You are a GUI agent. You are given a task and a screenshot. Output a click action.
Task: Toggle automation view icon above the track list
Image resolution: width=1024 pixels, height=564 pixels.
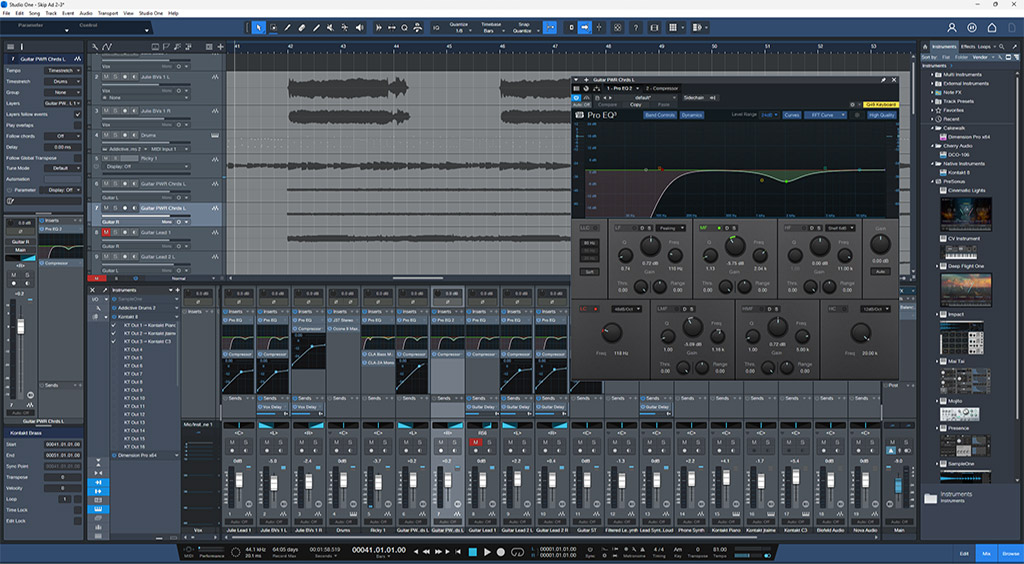pos(108,46)
